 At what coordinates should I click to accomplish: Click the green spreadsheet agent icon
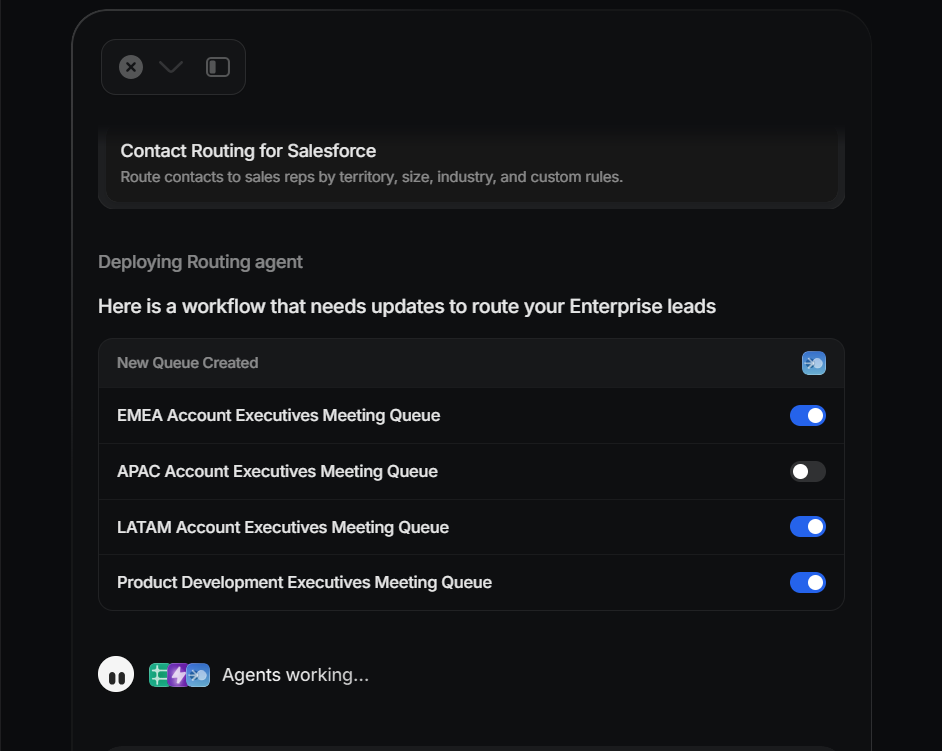click(x=159, y=675)
